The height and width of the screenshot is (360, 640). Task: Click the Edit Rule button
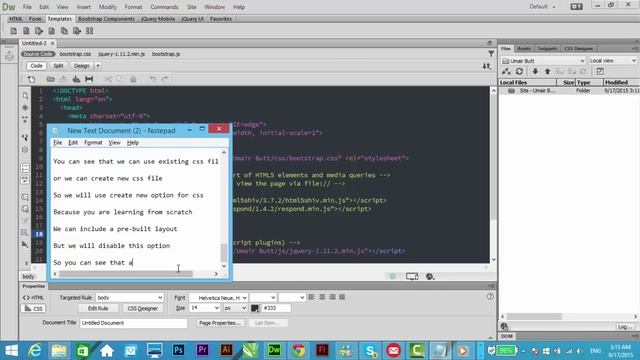pos(98,309)
